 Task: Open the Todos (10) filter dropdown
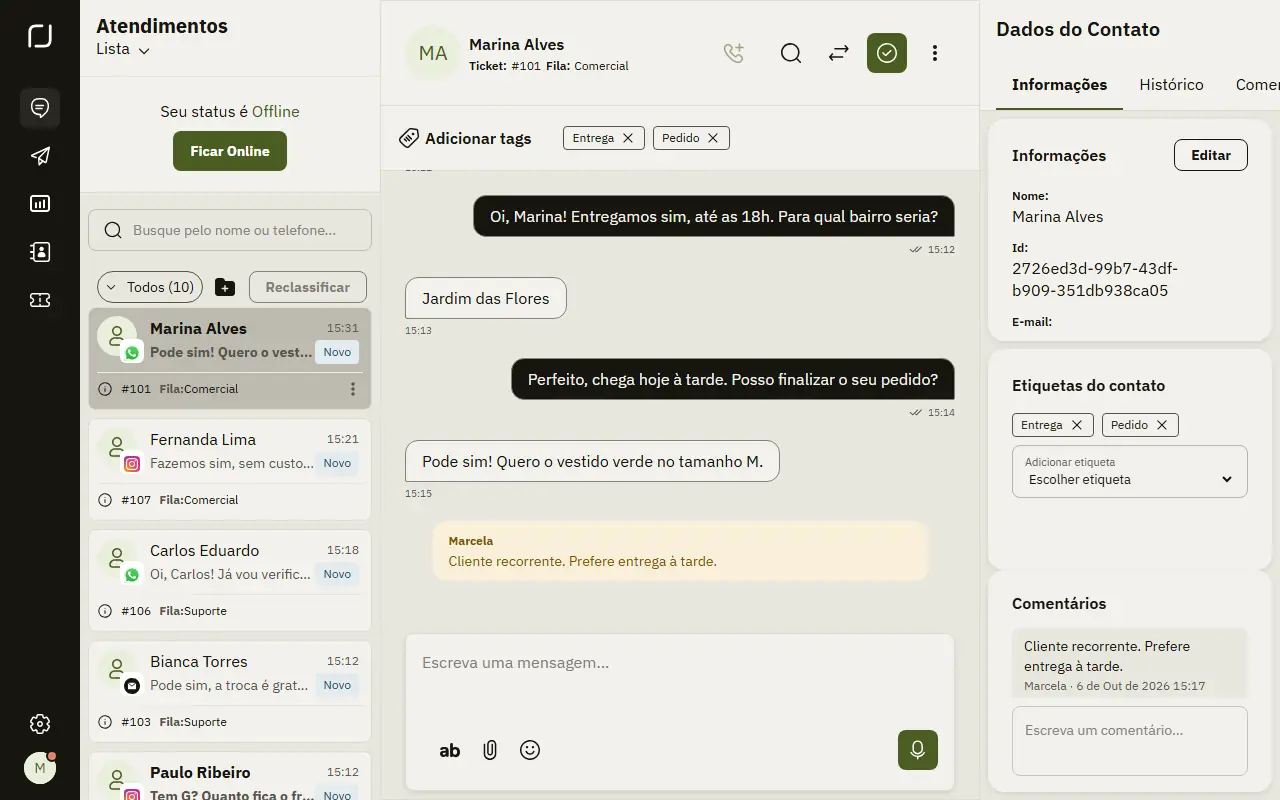[x=150, y=287]
